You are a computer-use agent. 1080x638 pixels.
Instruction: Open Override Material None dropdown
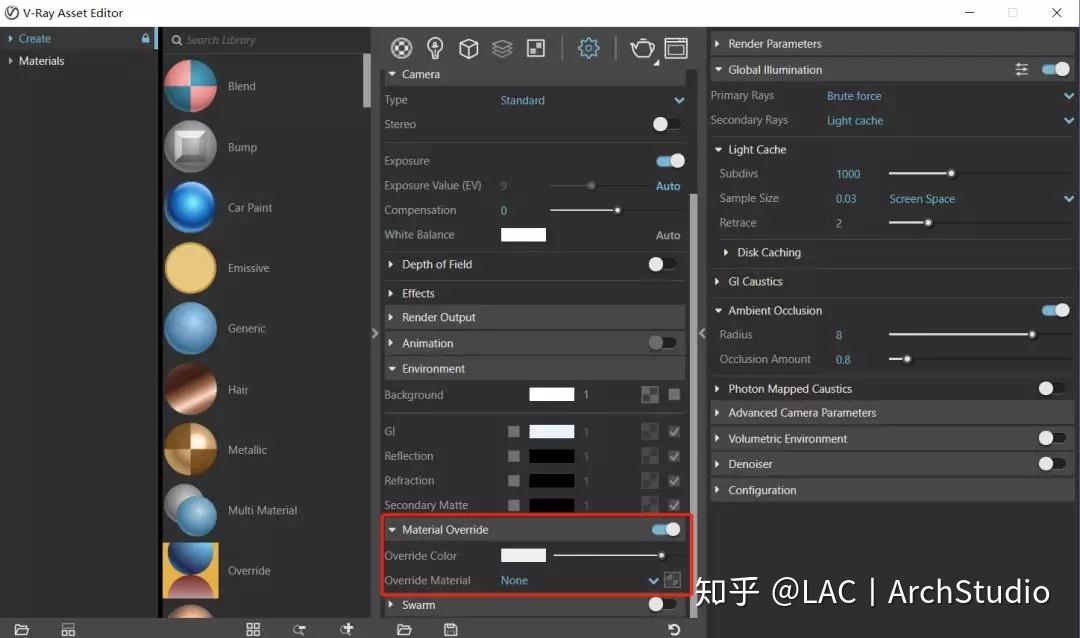tap(580, 580)
